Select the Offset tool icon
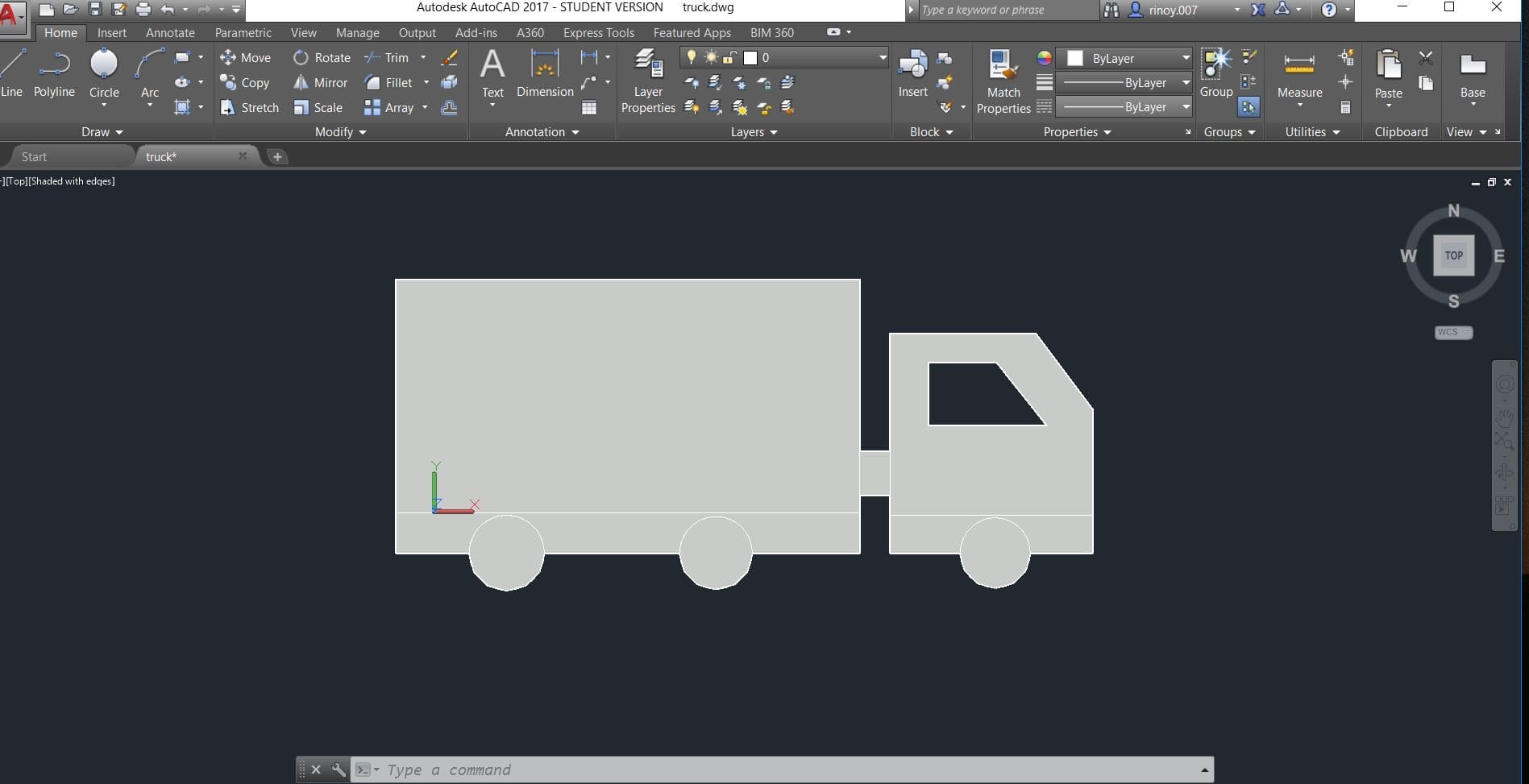Screen dimensions: 1529x784 coord(450,107)
